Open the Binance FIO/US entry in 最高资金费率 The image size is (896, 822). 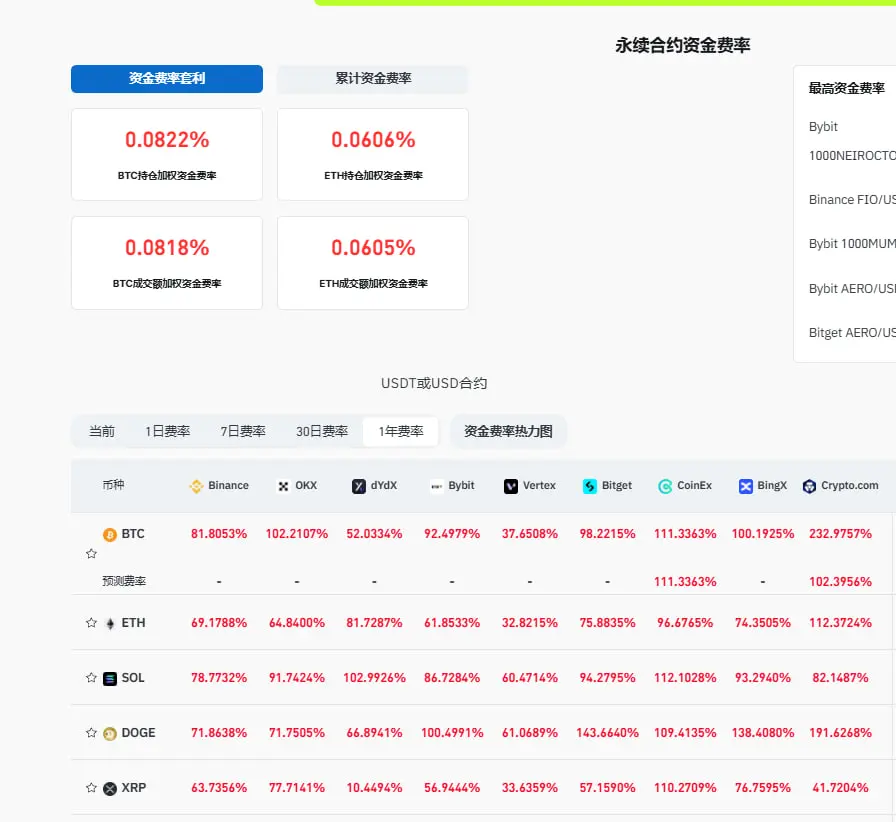tap(852, 199)
